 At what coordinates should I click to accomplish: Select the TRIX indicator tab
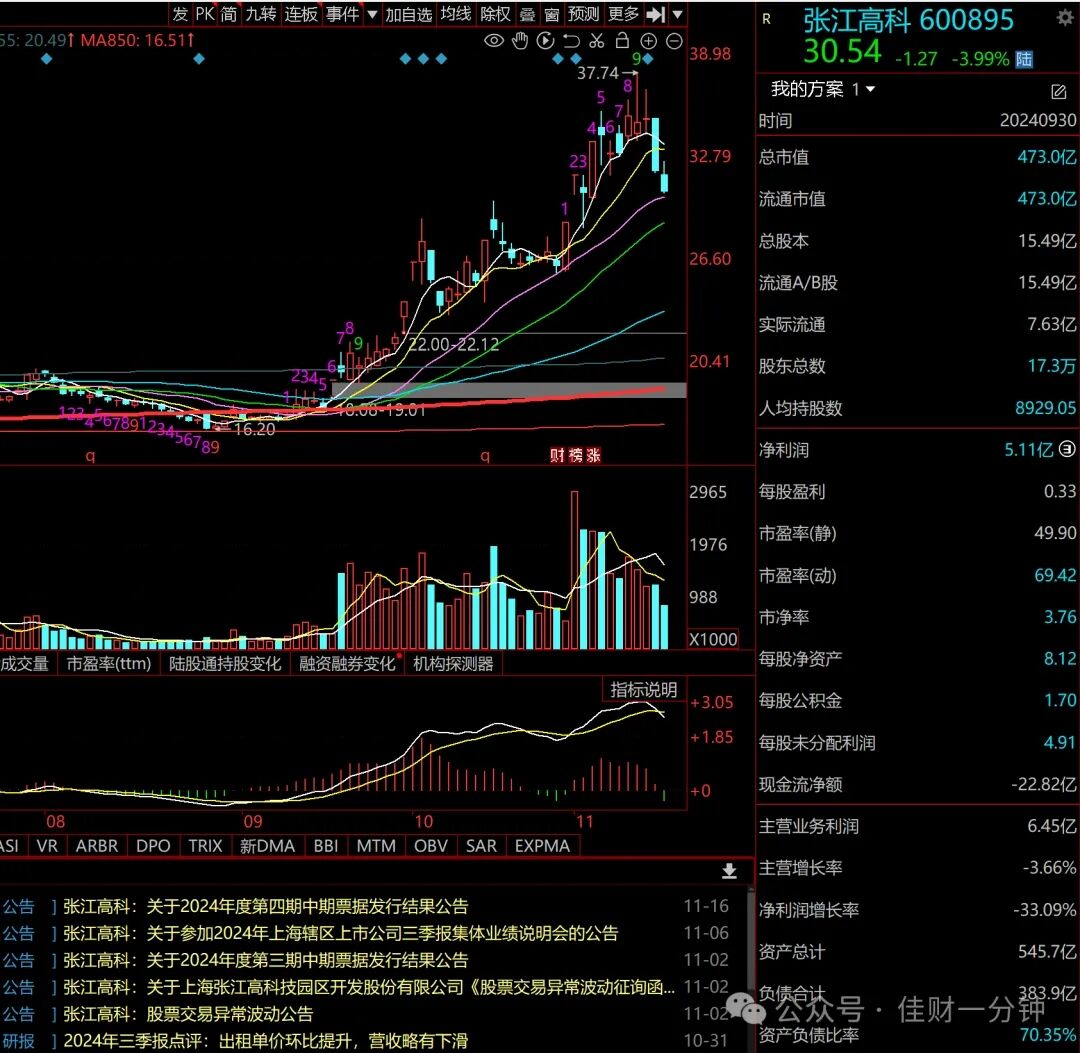point(205,846)
